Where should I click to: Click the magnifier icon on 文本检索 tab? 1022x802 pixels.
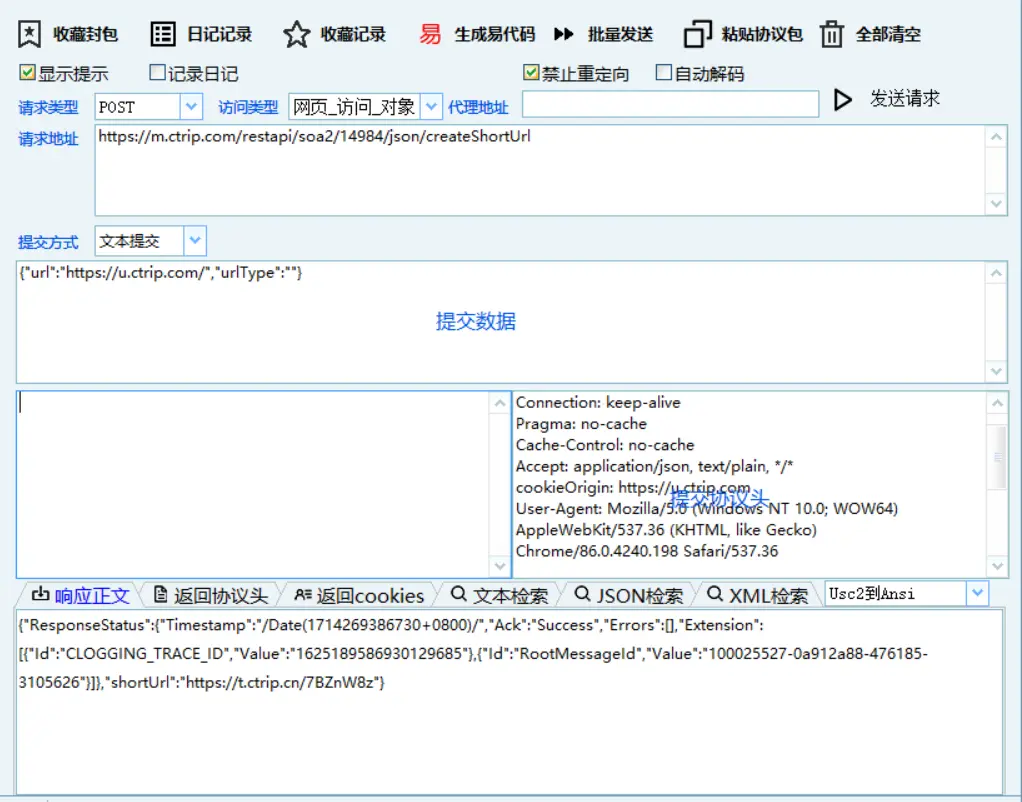[459, 594]
